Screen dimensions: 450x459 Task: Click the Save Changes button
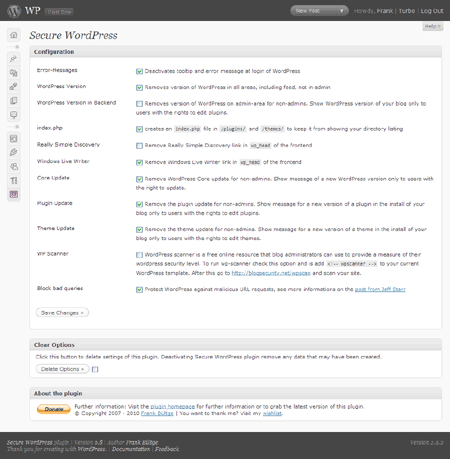(x=62, y=313)
